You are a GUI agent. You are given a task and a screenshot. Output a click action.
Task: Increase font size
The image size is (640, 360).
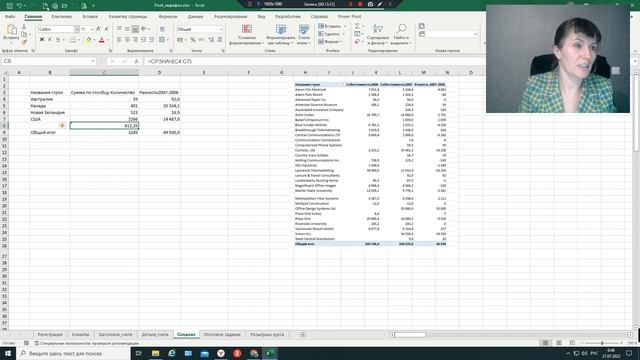(x=98, y=29)
